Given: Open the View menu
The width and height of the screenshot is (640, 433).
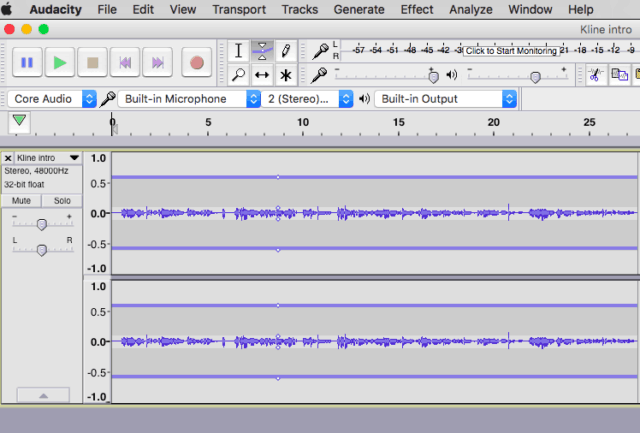Looking at the screenshot, I should coord(182,9).
